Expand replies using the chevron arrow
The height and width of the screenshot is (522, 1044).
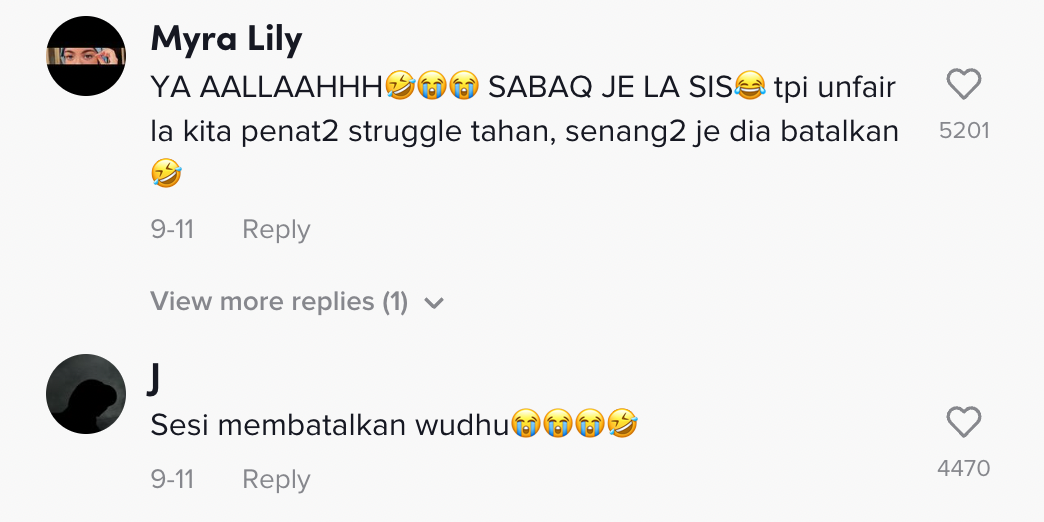[434, 302]
